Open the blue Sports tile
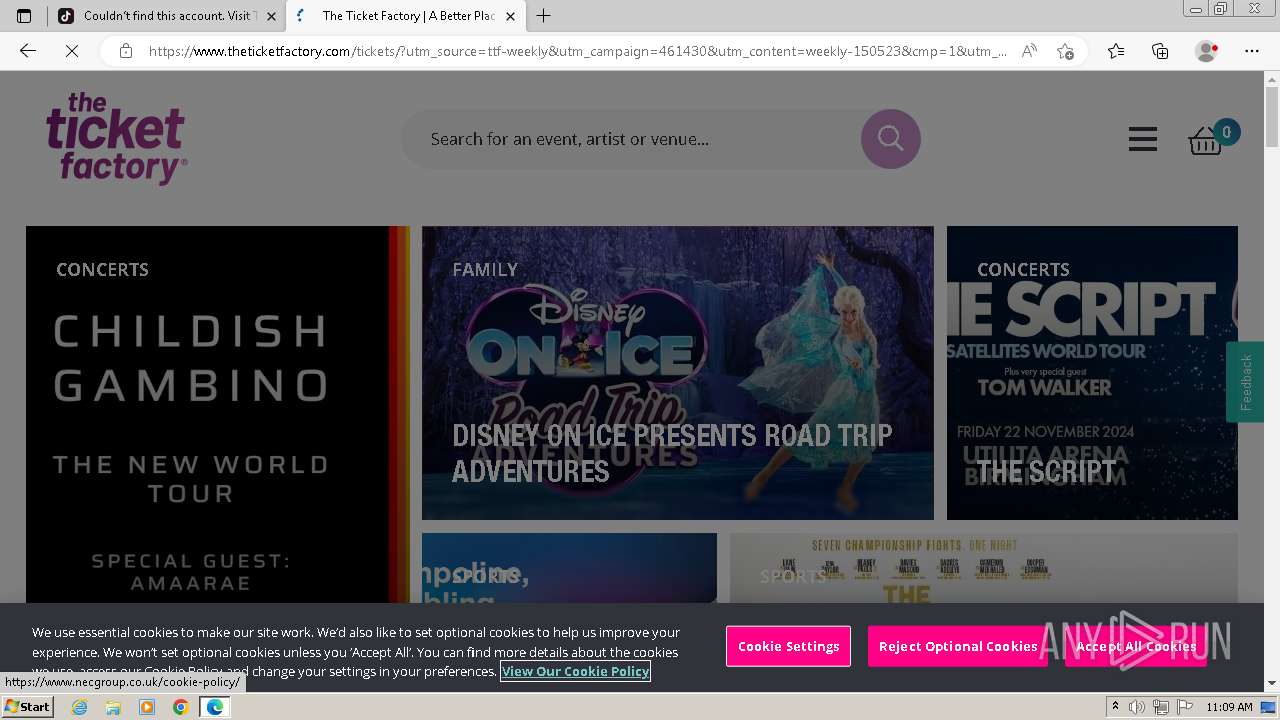The height and width of the screenshot is (720, 1280). click(x=569, y=568)
